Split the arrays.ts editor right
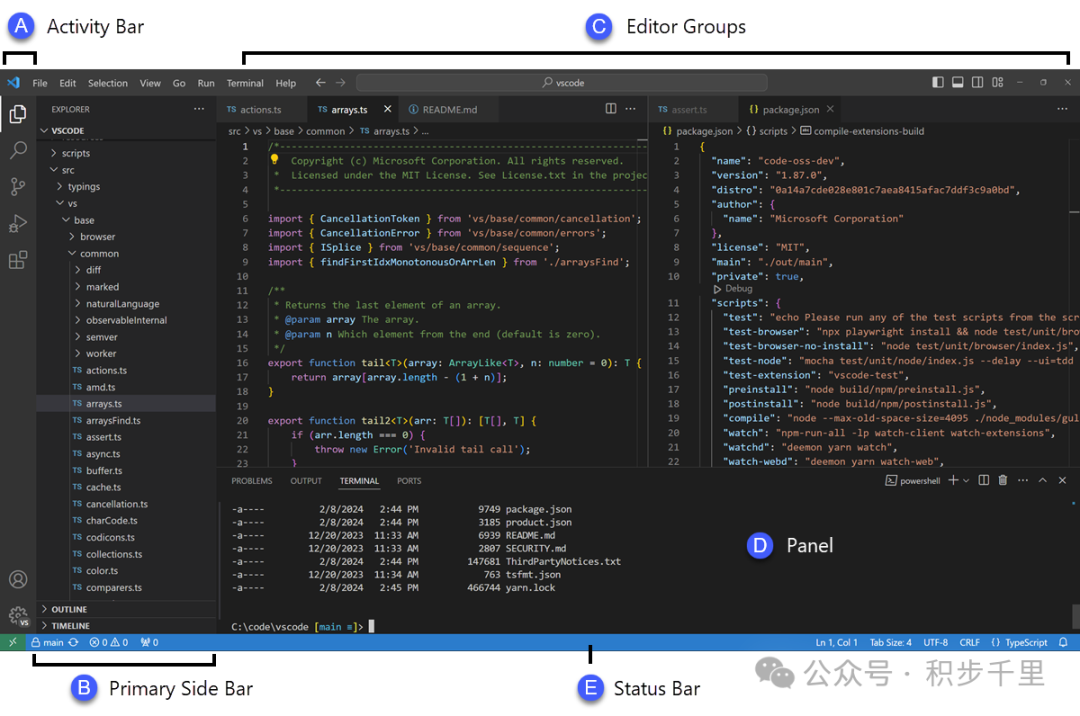1080x716 pixels. pos(611,109)
